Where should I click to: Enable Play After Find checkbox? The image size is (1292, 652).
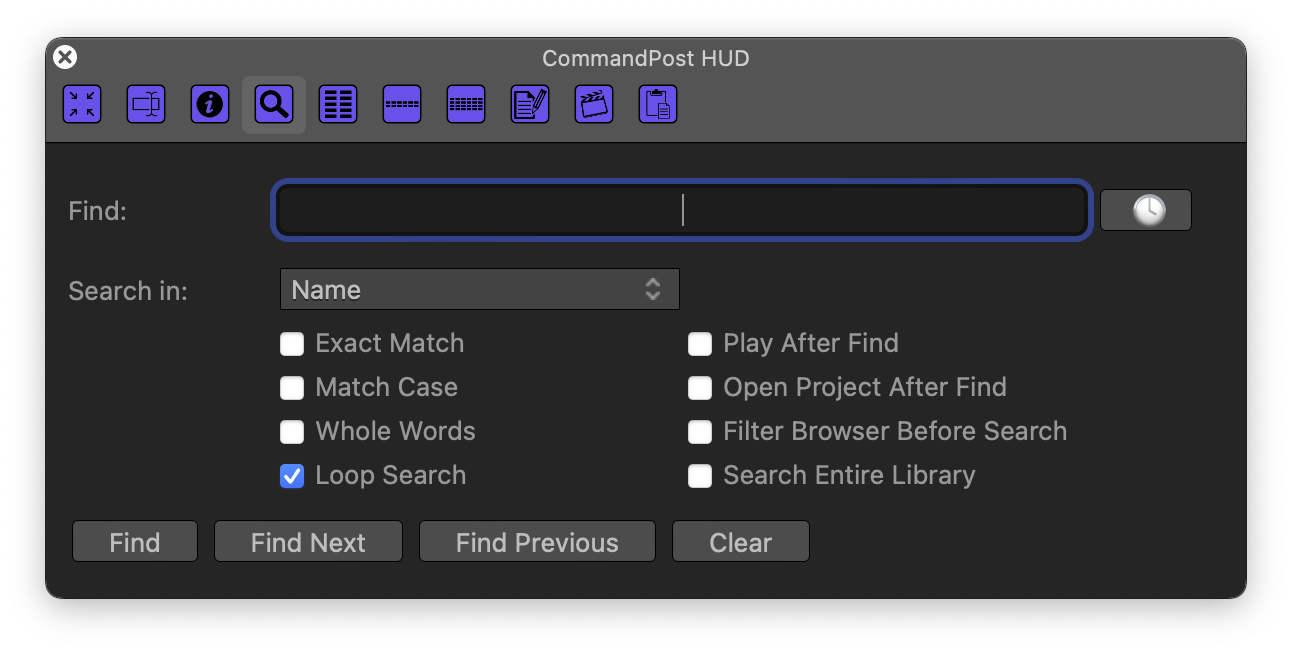(700, 344)
